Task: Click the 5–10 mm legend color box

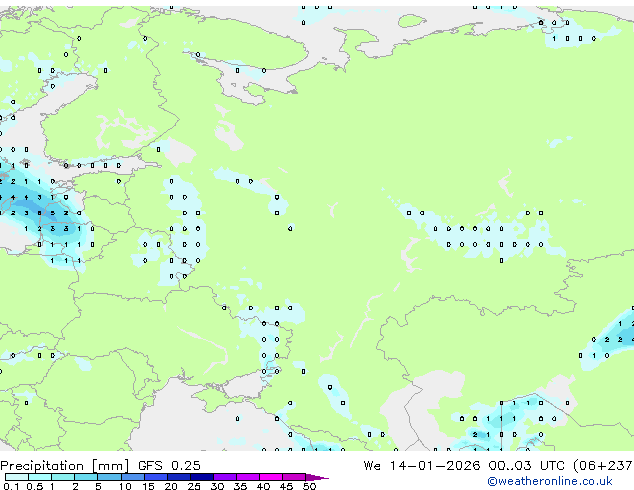Action: (x=110, y=477)
